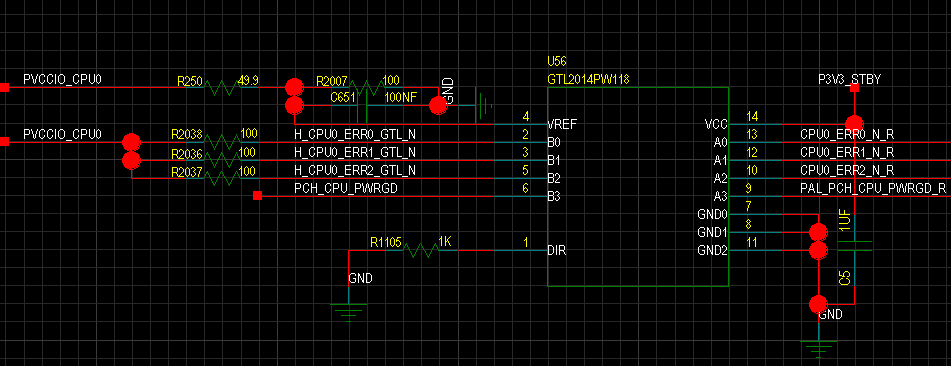
Task: Select the red endpoint left of PCH_CPU_PWRGD
Action: click(257, 195)
